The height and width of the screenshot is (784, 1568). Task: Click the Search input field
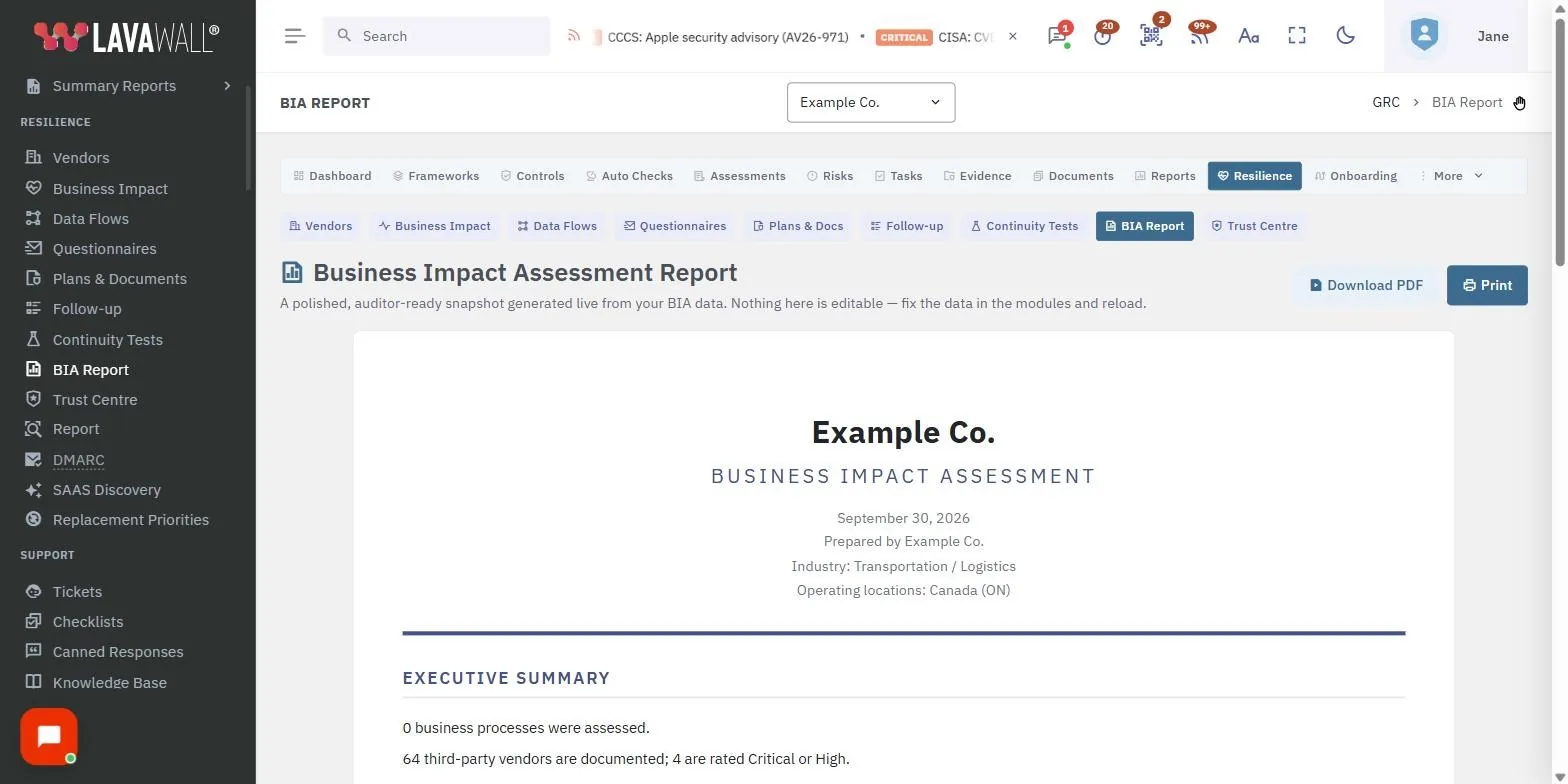click(436, 36)
